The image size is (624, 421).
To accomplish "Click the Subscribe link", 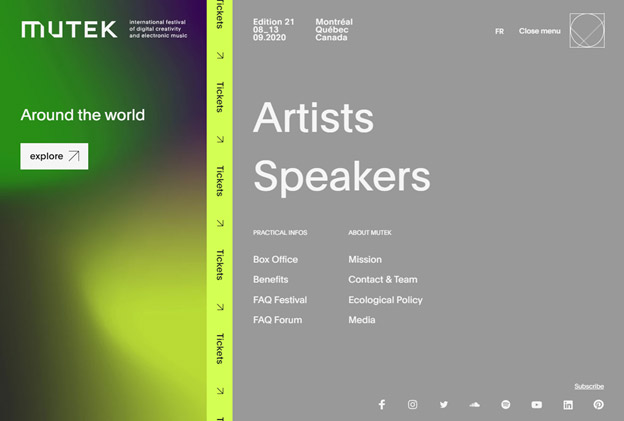I will (x=589, y=386).
